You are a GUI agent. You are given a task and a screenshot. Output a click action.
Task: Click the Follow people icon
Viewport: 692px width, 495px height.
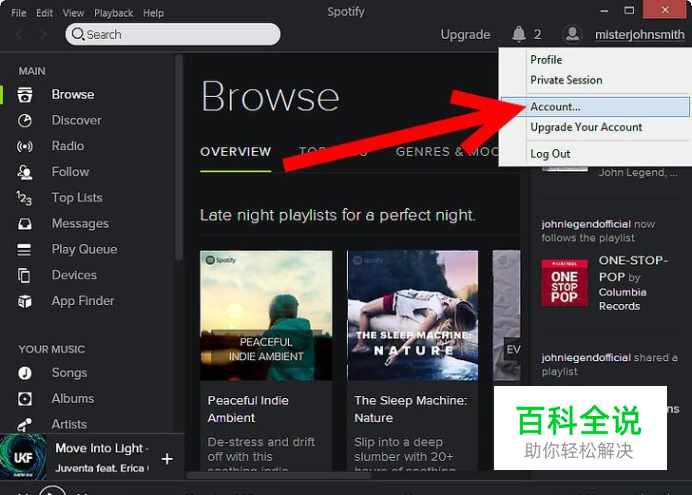pyautogui.click(x=25, y=172)
